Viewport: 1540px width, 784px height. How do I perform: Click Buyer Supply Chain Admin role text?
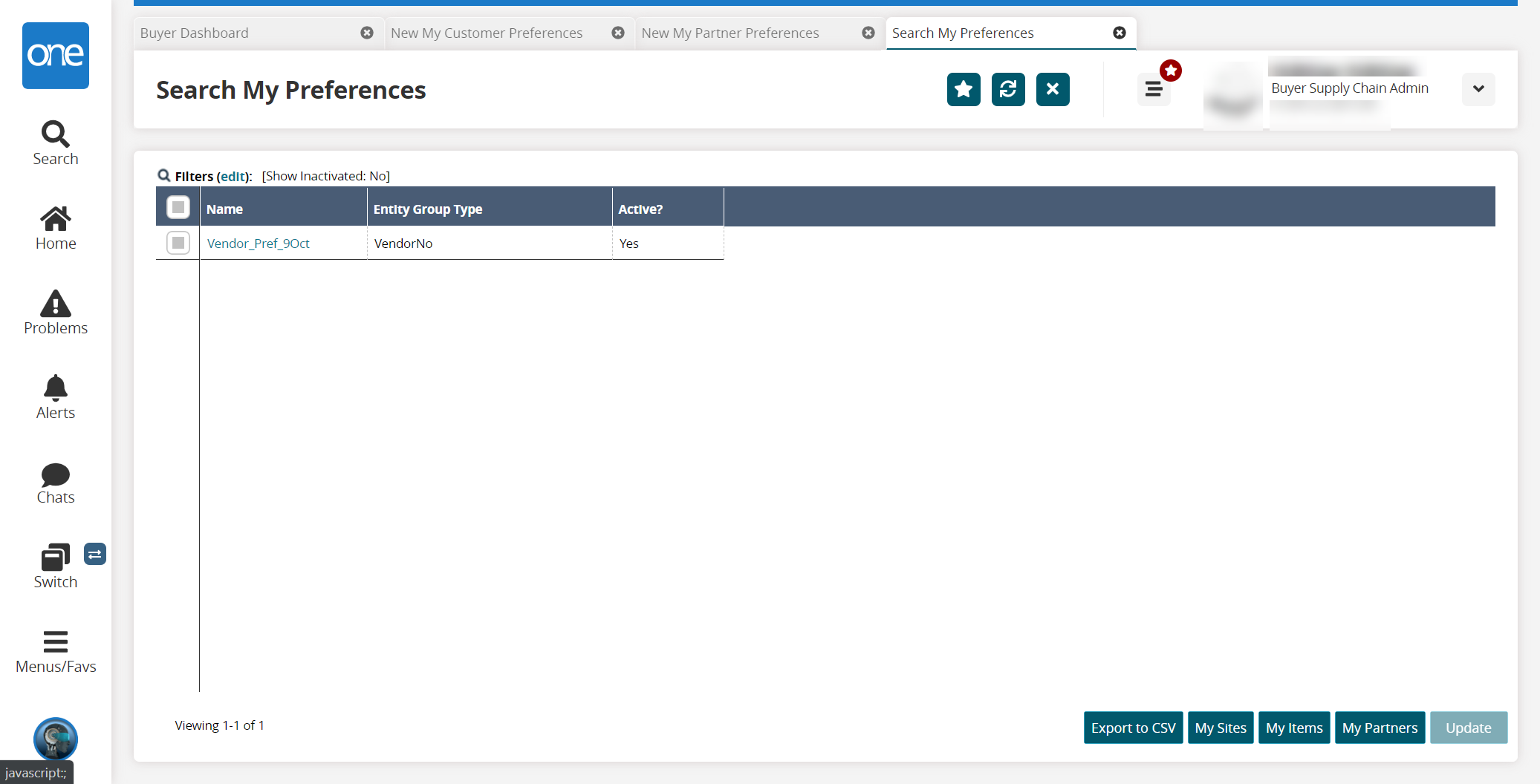[x=1350, y=88]
